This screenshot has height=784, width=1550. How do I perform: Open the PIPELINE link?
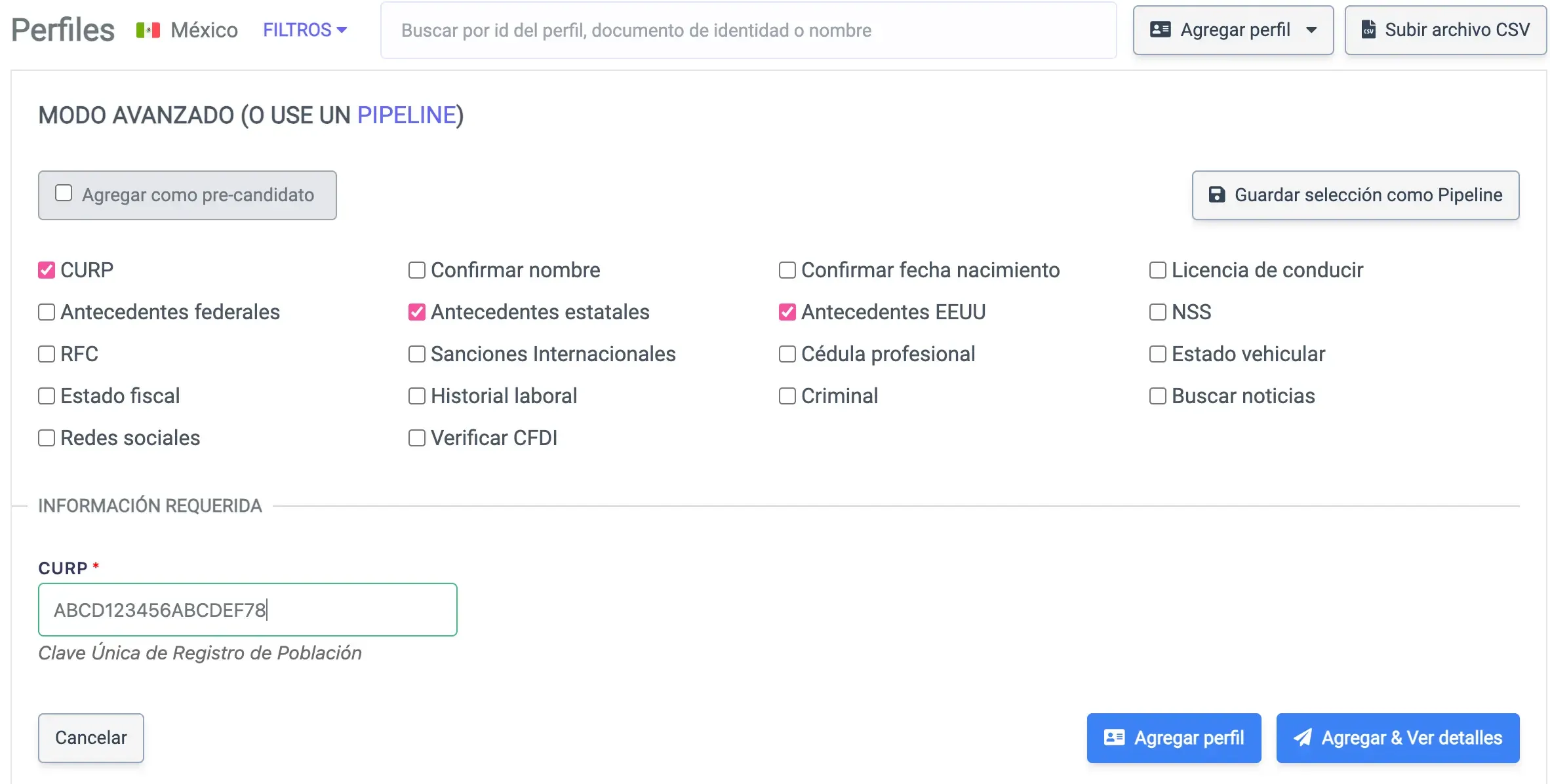[x=407, y=114]
